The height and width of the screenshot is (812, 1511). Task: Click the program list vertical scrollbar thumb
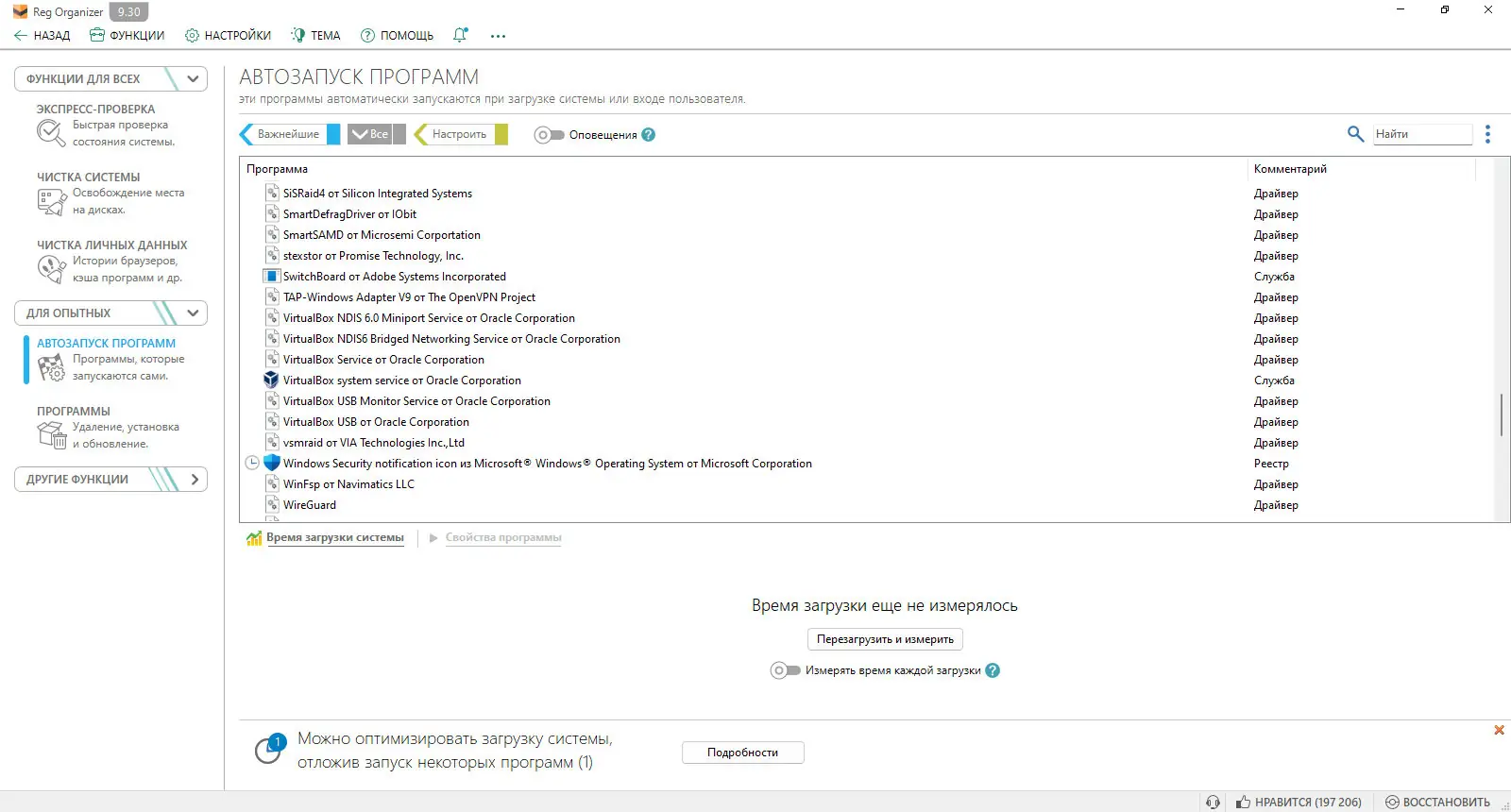point(1502,415)
